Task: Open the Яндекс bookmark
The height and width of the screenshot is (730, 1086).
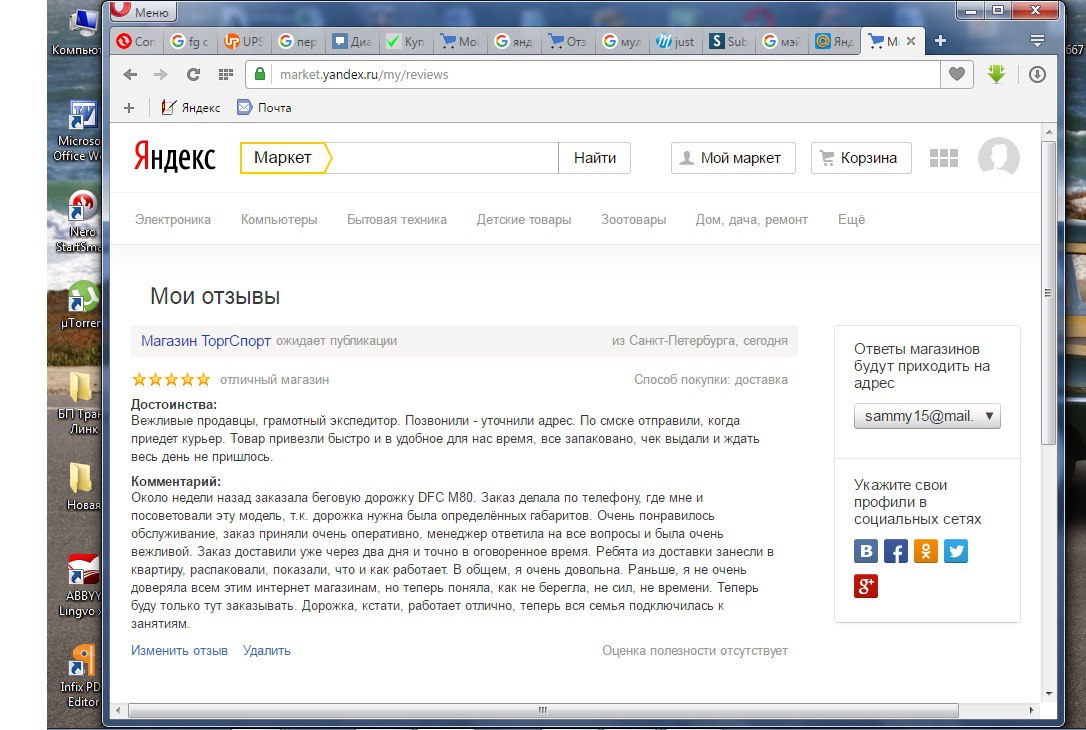Action: (x=190, y=107)
